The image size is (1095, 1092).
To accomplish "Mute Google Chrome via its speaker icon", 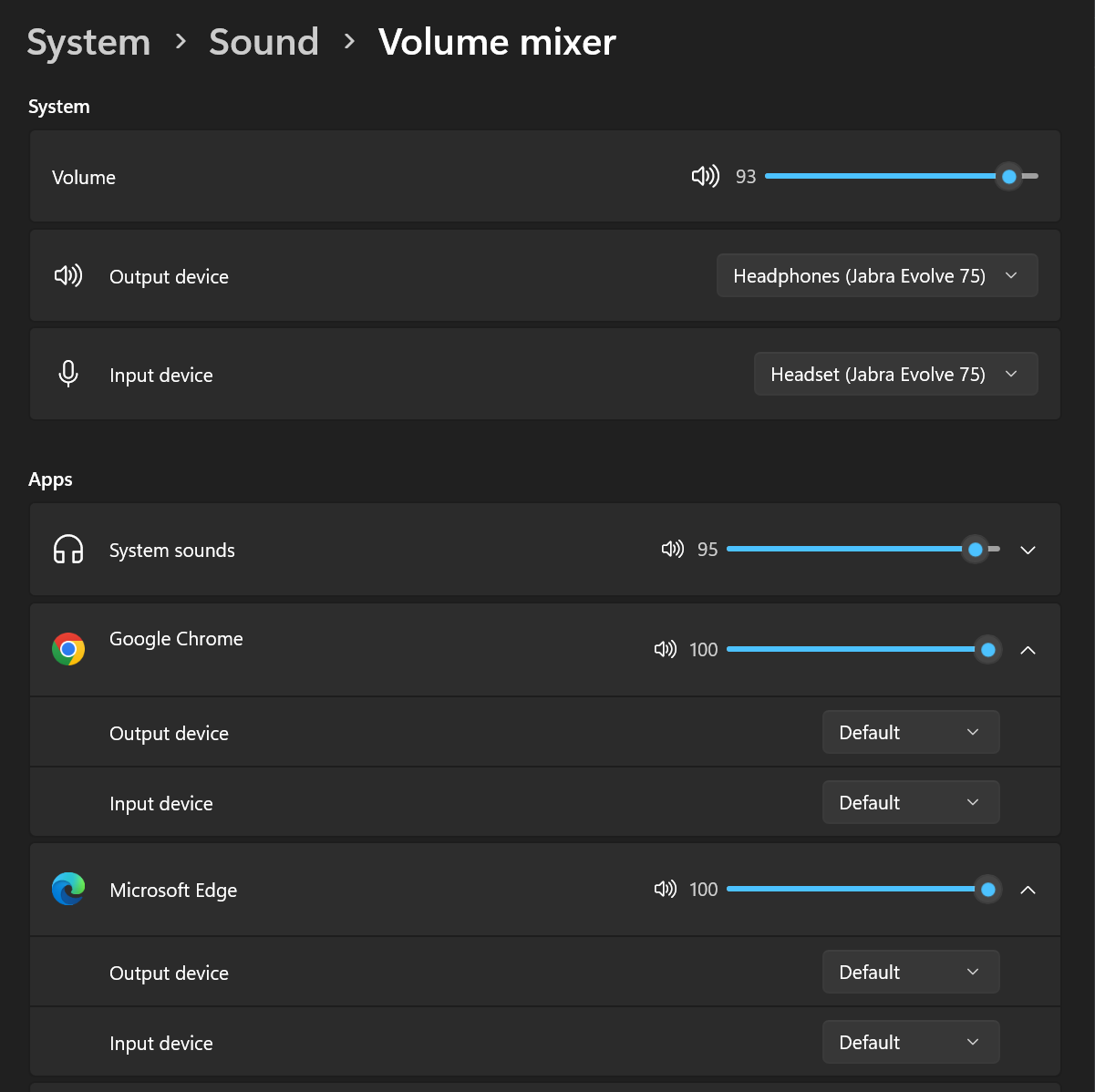I will (x=665, y=649).
